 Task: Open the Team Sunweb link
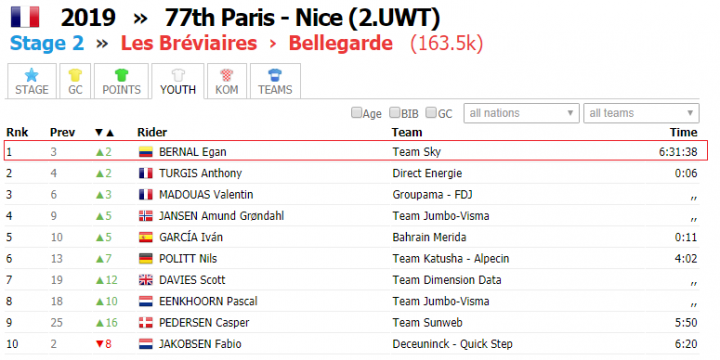click(x=428, y=323)
